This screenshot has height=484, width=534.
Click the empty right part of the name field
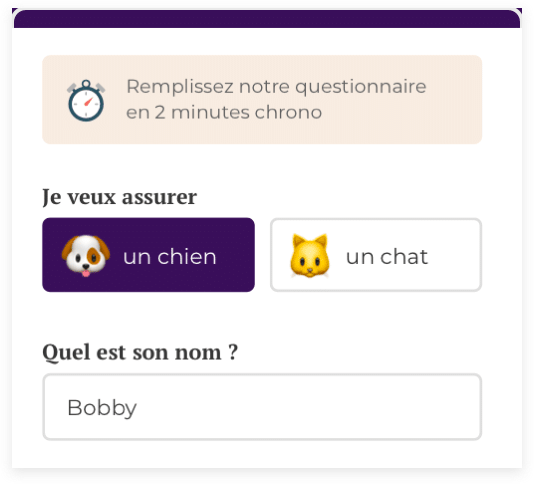click(x=341, y=407)
